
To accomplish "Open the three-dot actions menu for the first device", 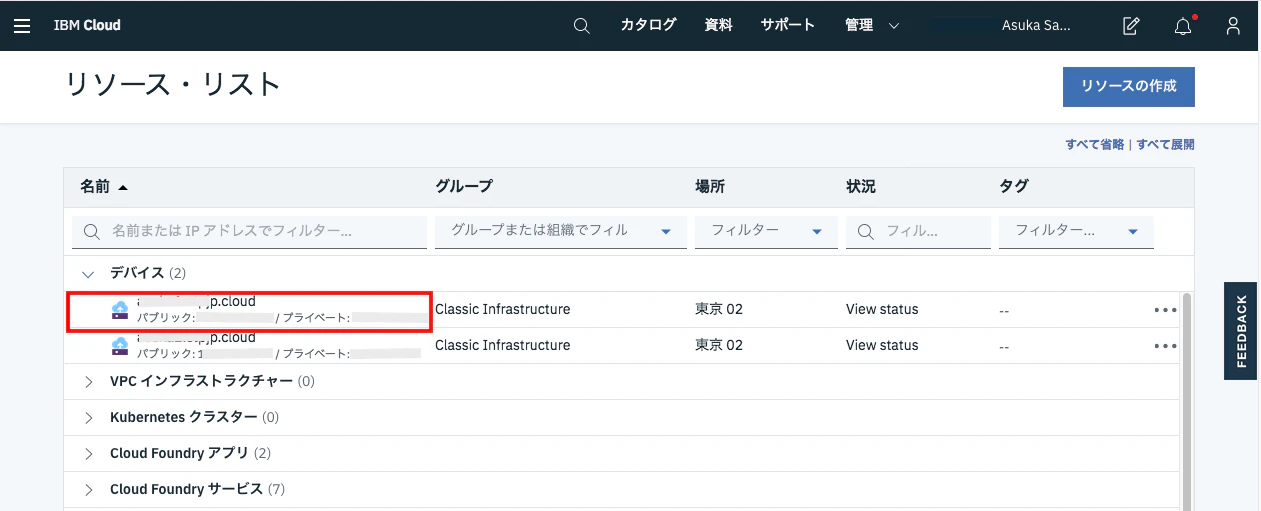I will 1165,310.
